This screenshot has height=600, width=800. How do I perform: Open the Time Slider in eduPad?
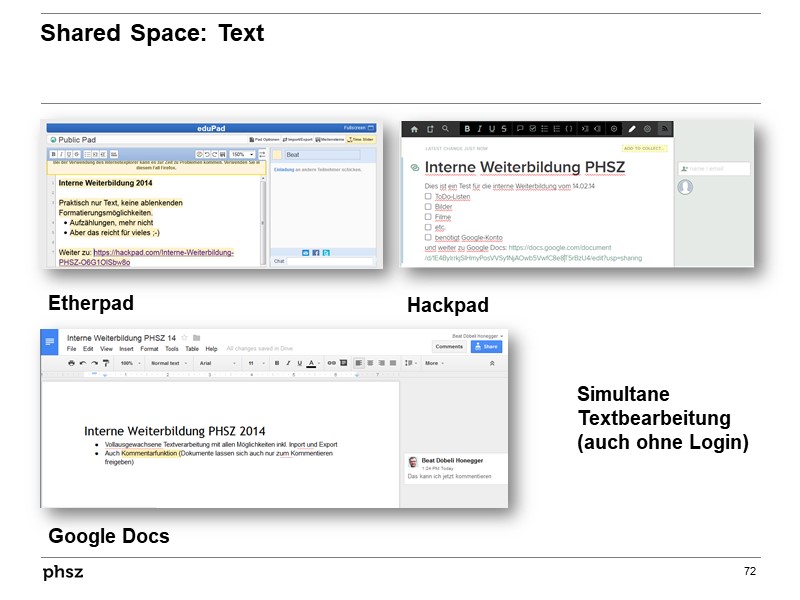click(x=362, y=140)
